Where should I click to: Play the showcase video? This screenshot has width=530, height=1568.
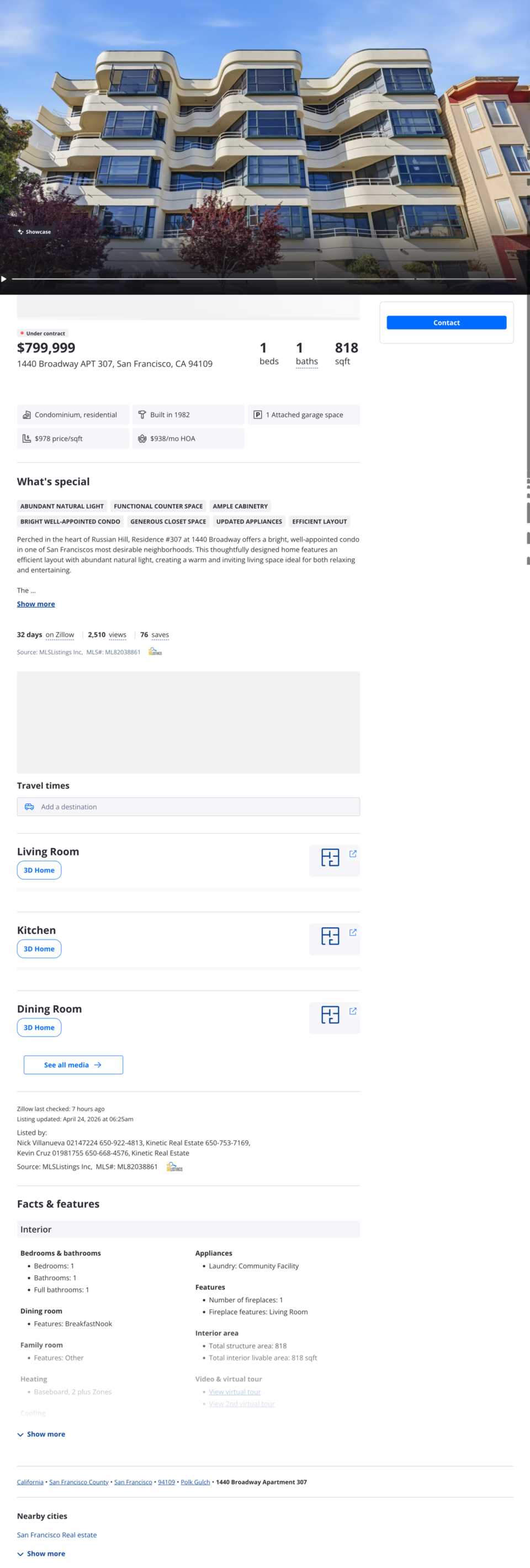4,279
